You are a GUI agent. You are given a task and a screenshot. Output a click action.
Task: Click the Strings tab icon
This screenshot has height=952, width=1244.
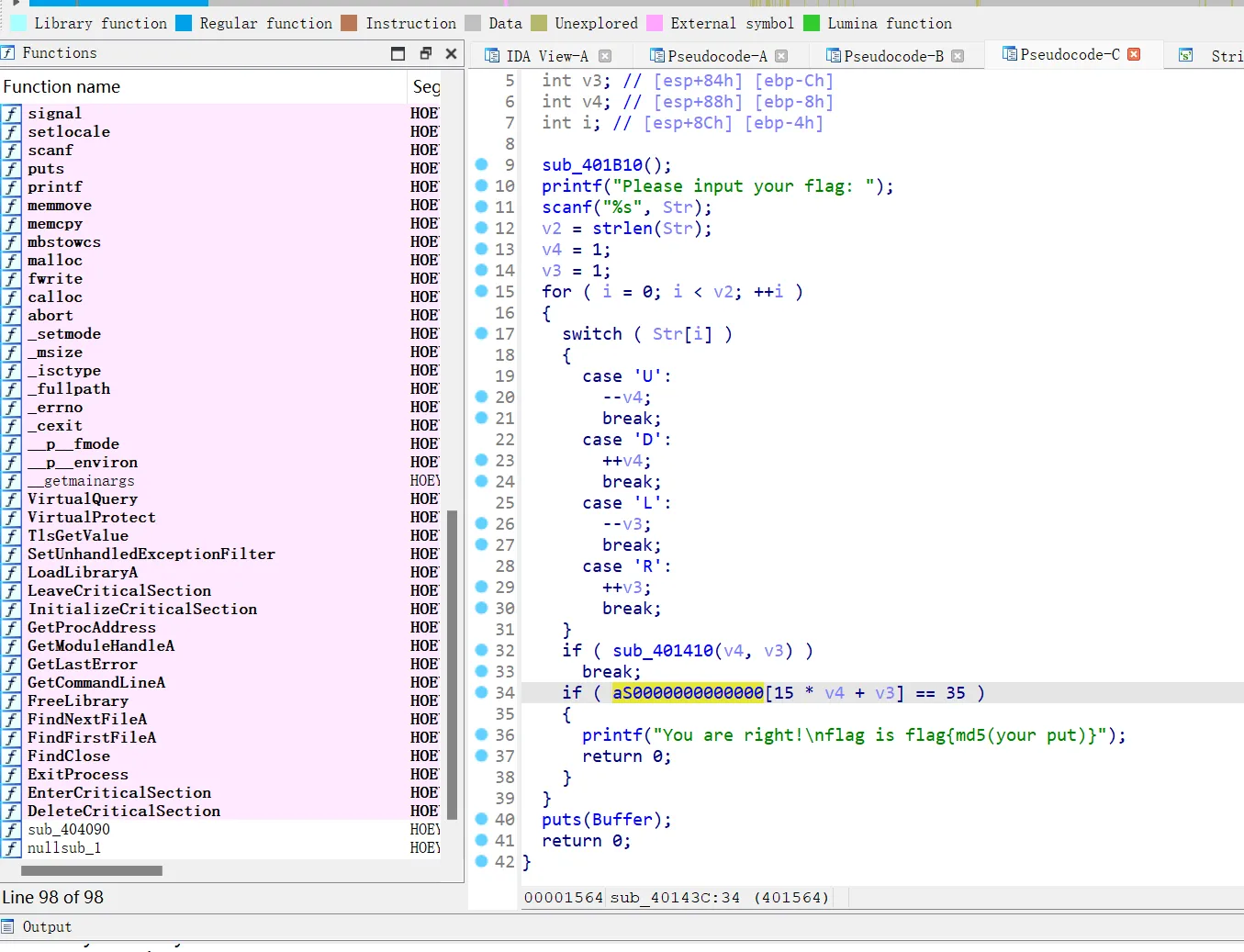(x=1186, y=56)
